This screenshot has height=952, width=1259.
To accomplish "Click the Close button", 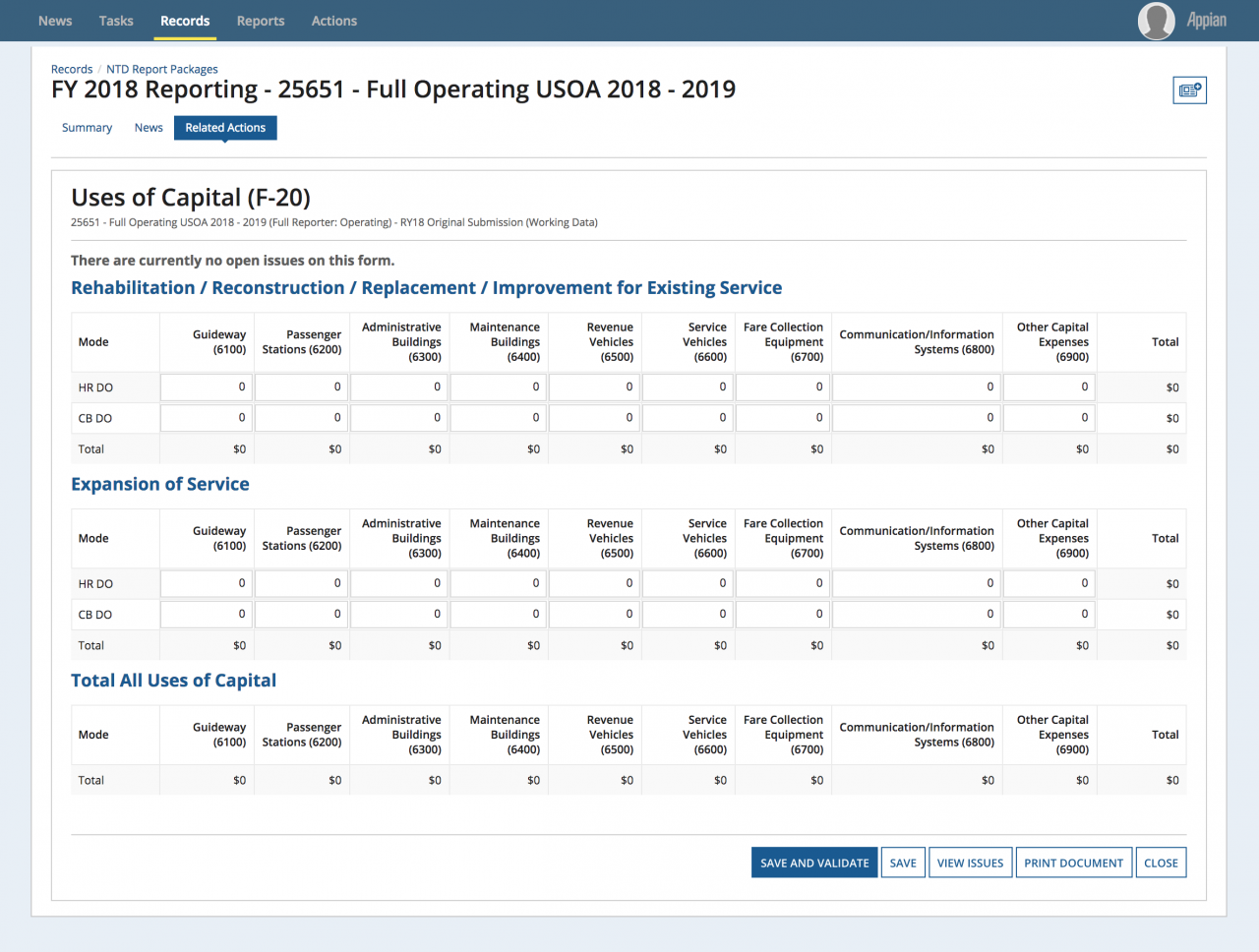I will [x=1161, y=863].
